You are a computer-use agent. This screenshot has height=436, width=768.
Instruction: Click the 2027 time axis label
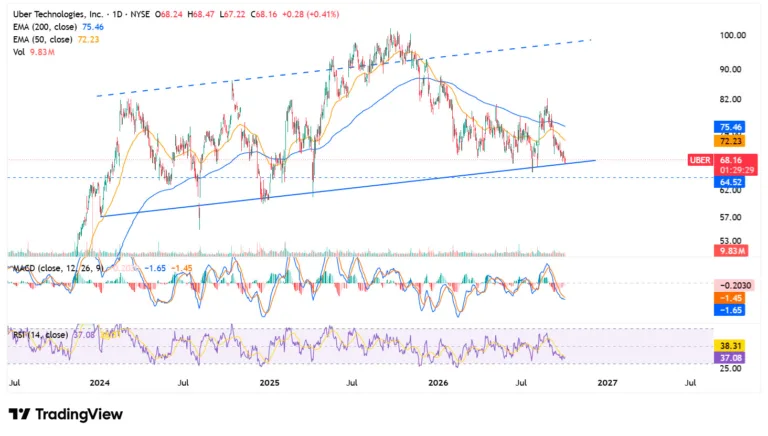607,383
